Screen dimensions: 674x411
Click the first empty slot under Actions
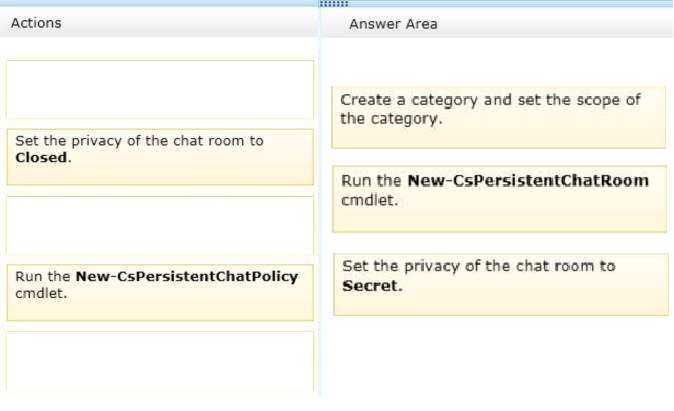coord(160,89)
